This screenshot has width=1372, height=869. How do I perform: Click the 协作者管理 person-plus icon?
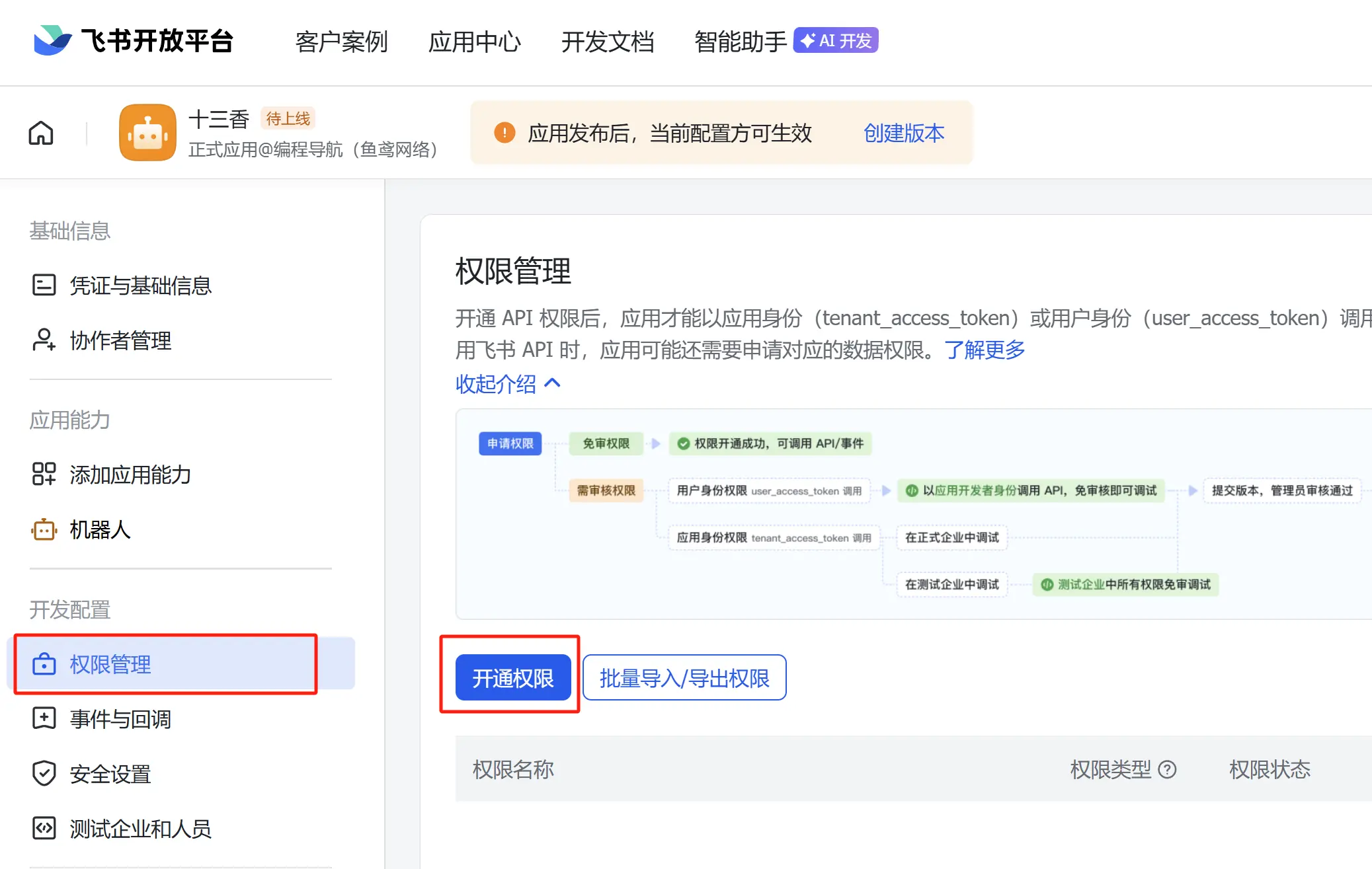44,340
